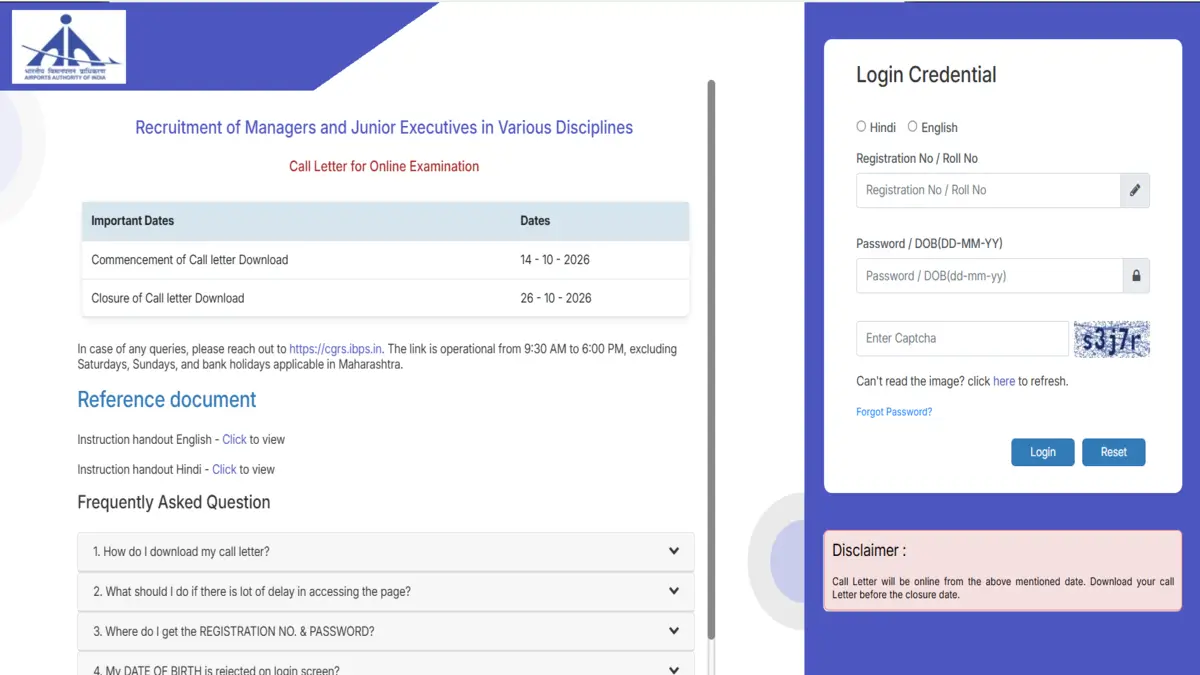Click the captcha image s3j7r

coord(1111,339)
